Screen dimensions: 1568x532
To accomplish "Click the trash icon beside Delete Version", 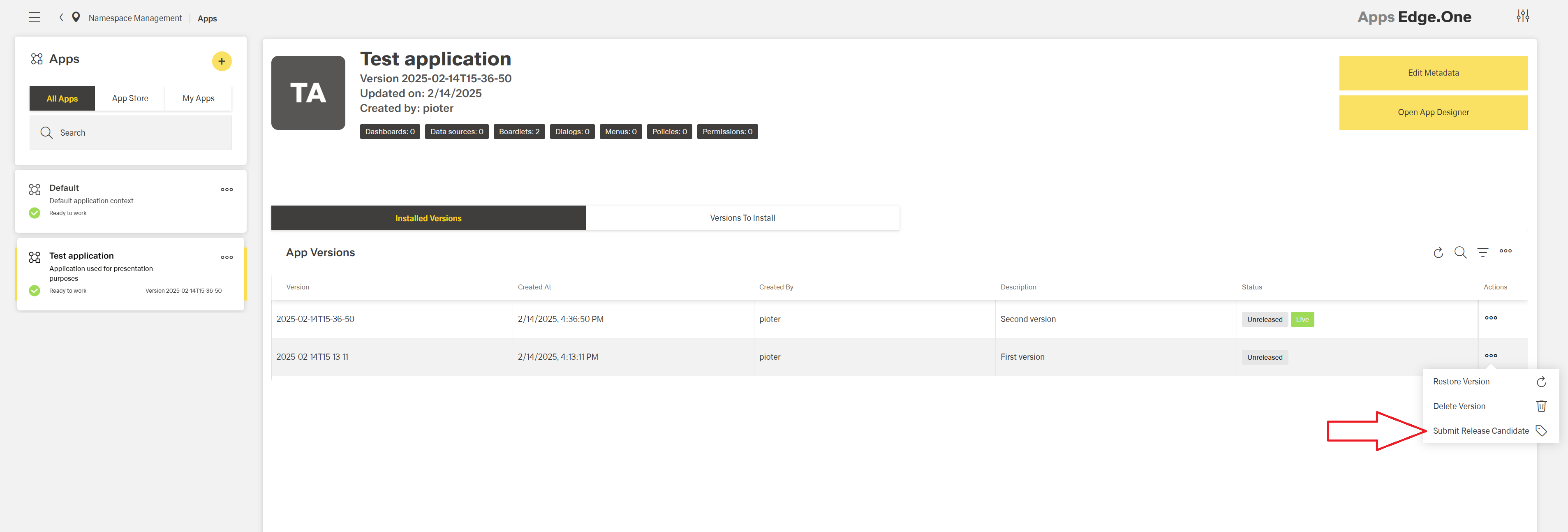I will click(1541, 406).
